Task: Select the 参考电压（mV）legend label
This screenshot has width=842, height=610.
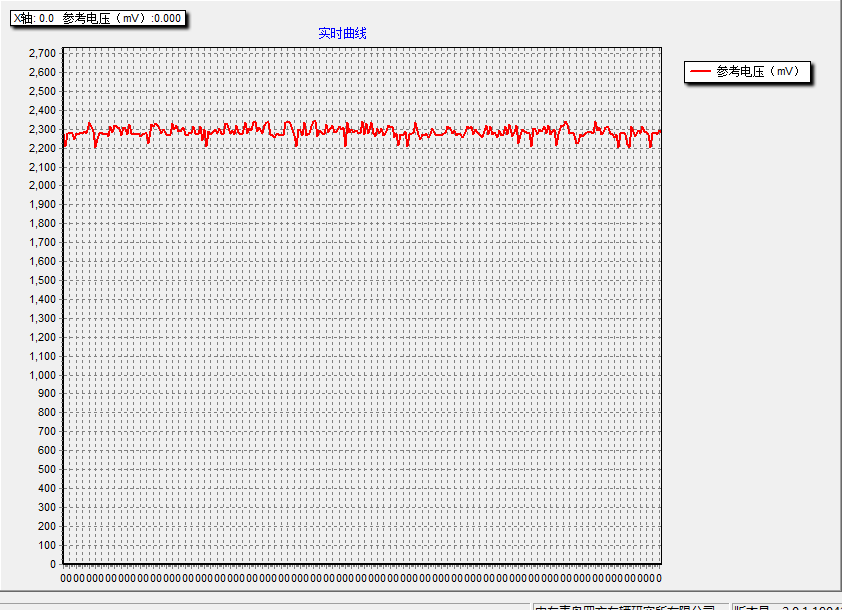Action: coord(758,71)
